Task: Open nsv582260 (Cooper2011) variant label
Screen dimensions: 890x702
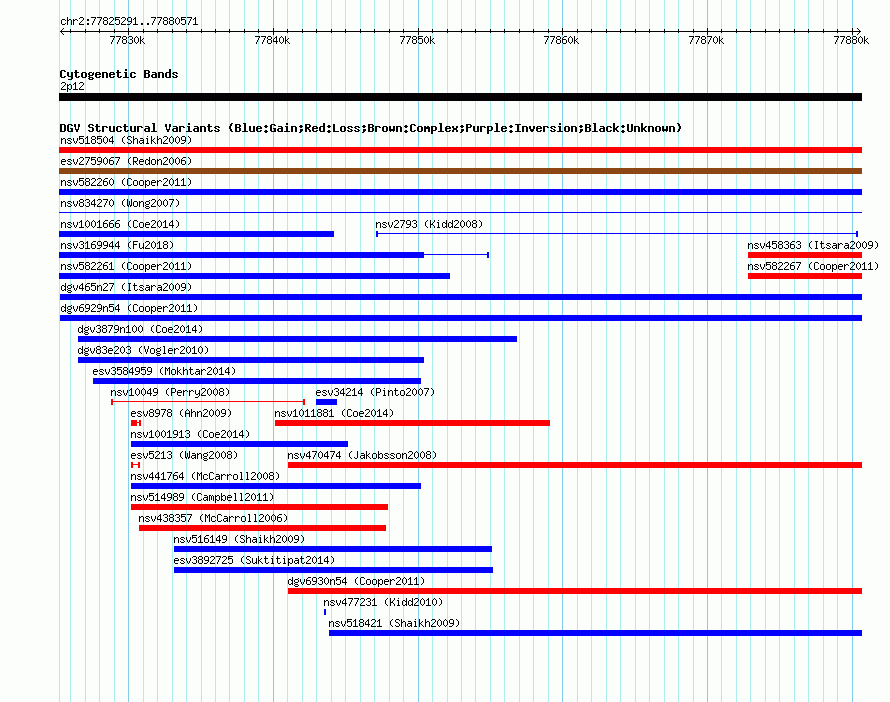Action: [x=126, y=182]
